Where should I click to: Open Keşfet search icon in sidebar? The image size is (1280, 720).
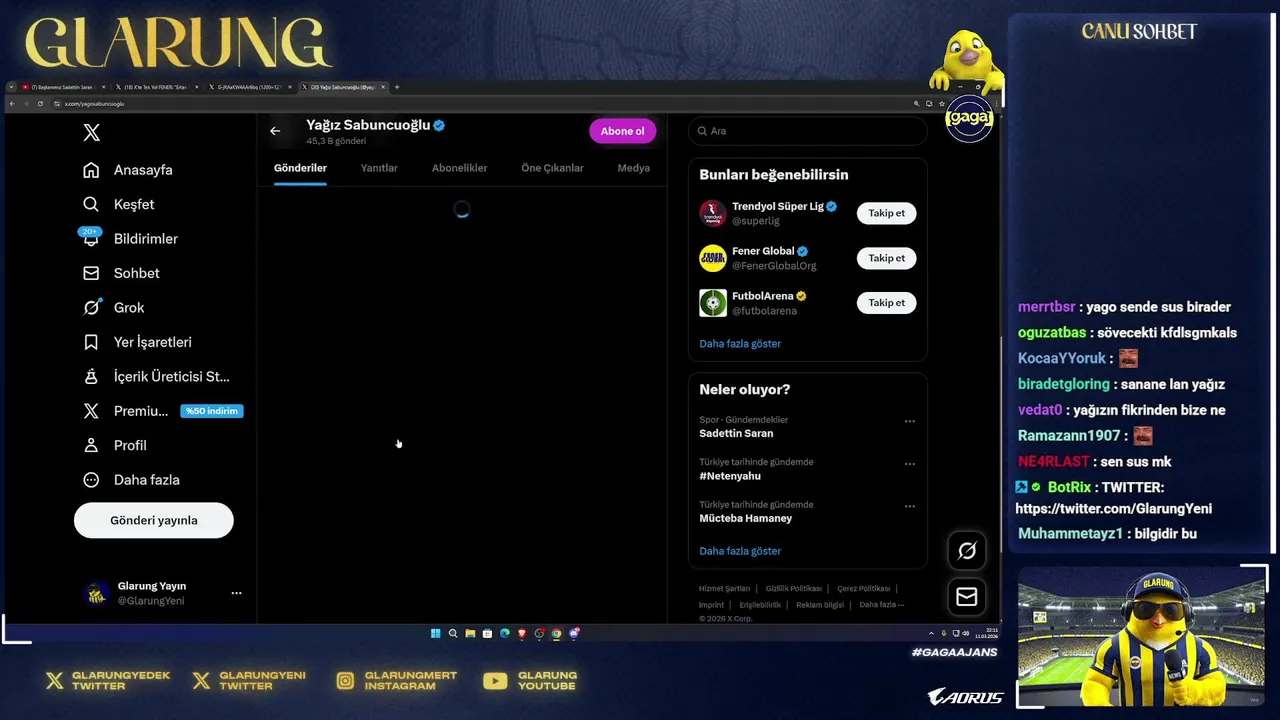(x=91, y=204)
